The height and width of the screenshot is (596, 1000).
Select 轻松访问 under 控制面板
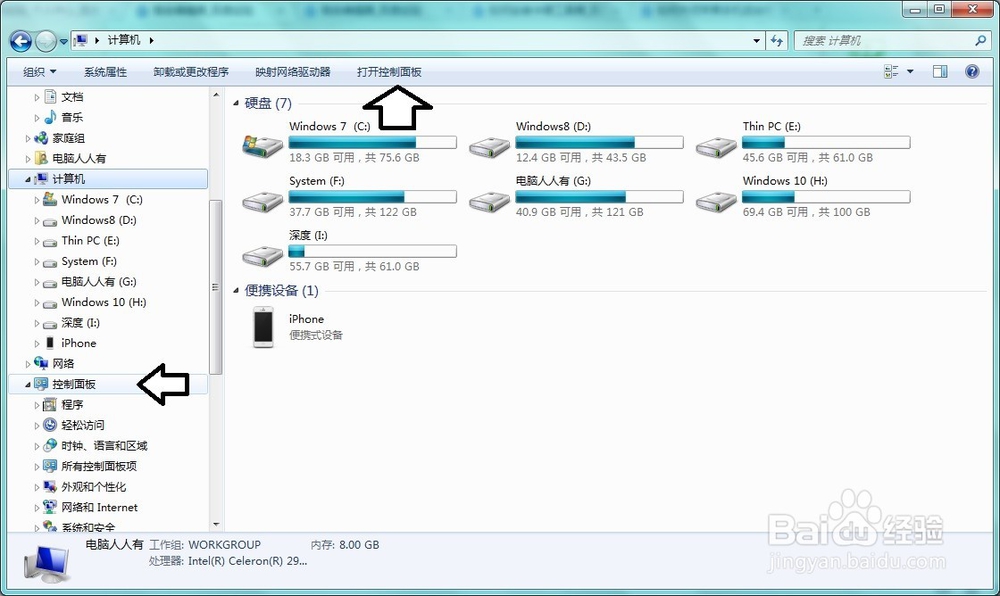[x=83, y=425]
